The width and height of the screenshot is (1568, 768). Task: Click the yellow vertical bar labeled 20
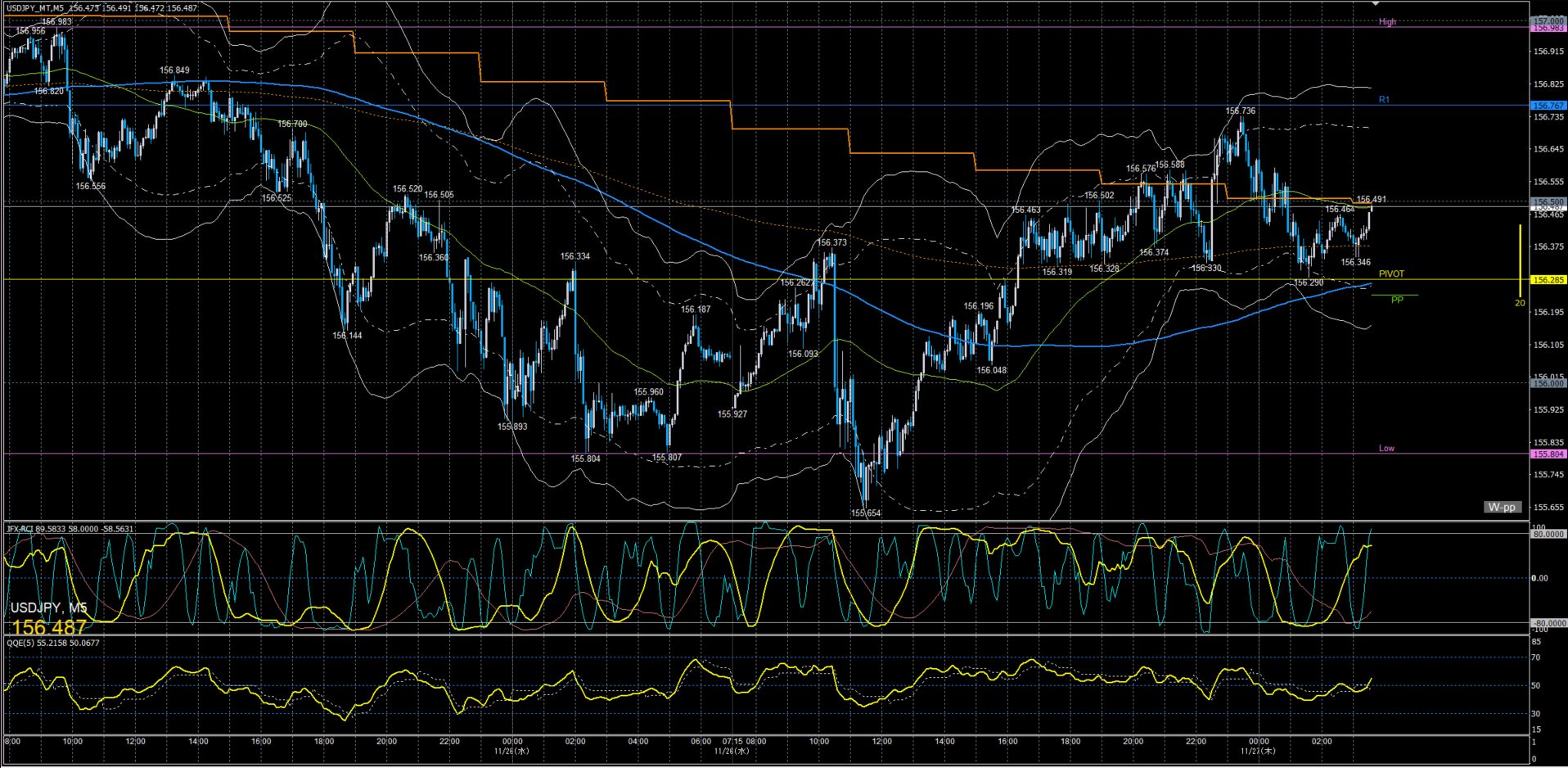point(1520,262)
